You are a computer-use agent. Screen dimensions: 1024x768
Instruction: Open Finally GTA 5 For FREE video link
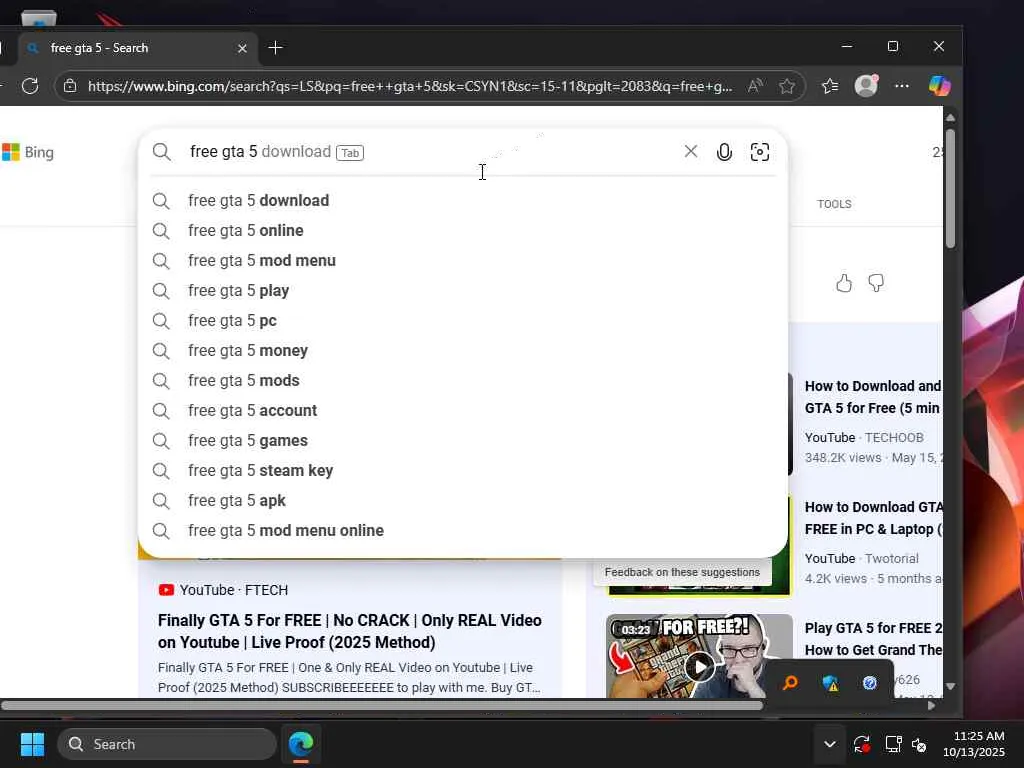click(x=349, y=631)
